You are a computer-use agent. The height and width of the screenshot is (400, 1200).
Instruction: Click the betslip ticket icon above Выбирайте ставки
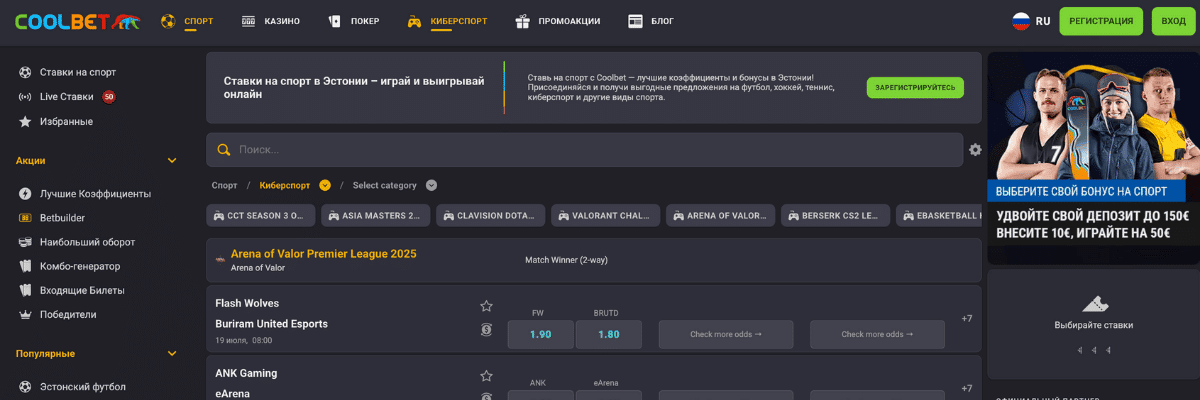click(1094, 305)
